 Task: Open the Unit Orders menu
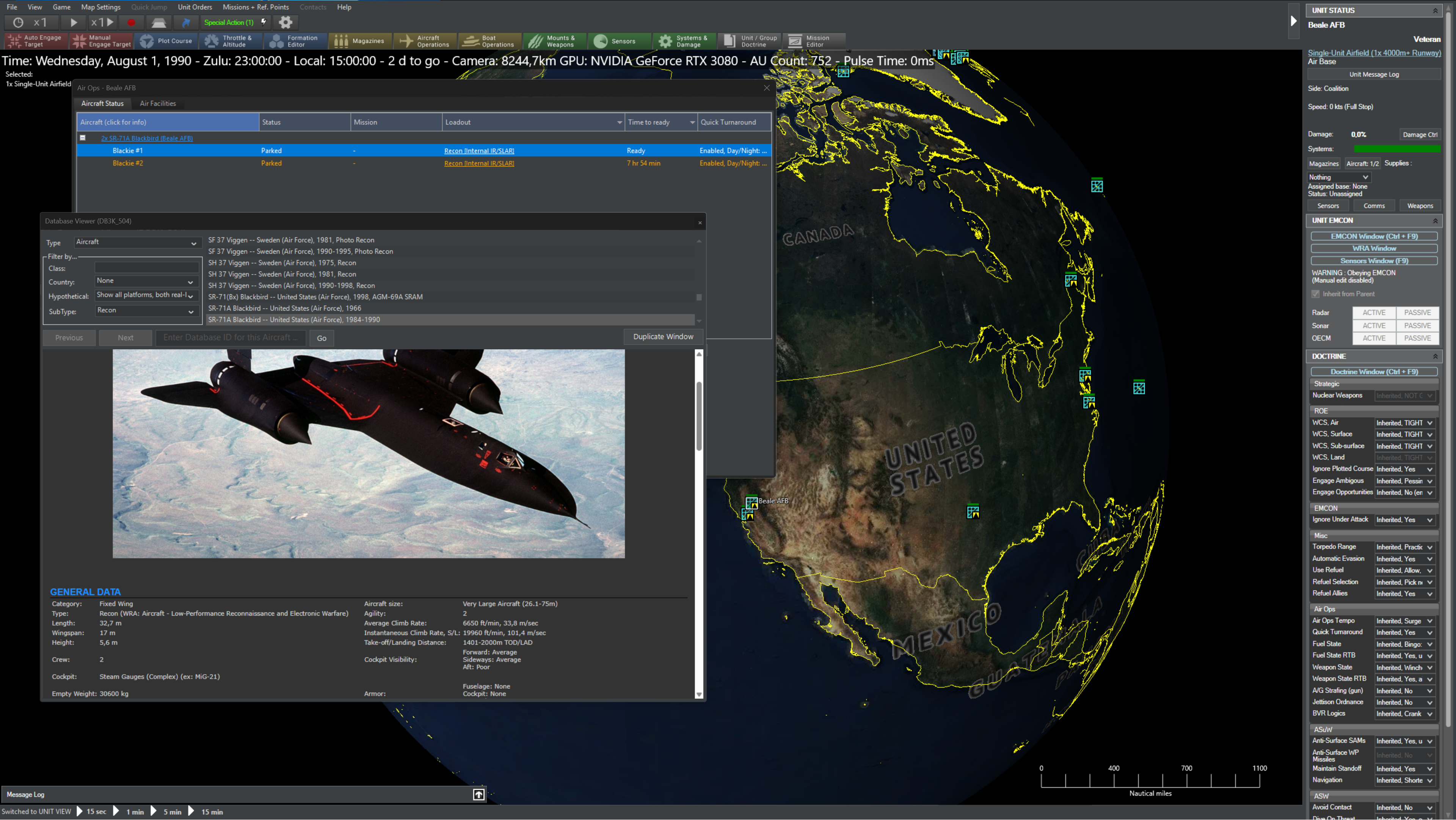[195, 7]
